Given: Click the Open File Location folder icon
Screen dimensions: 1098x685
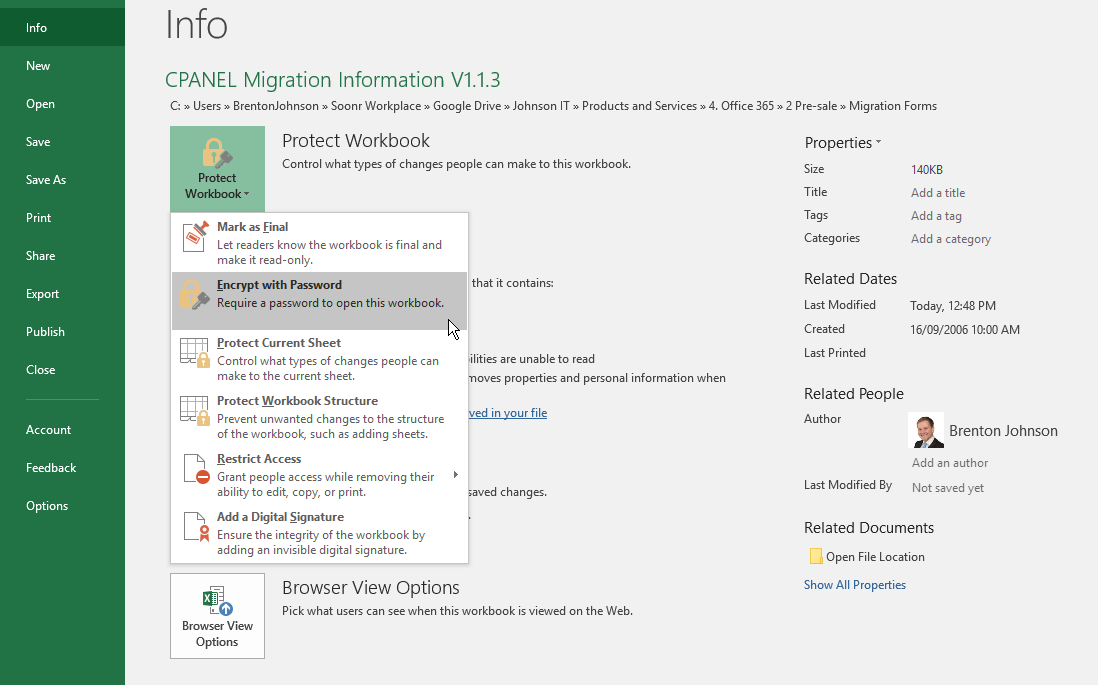Looking at the screenshot, I should 815,557.
